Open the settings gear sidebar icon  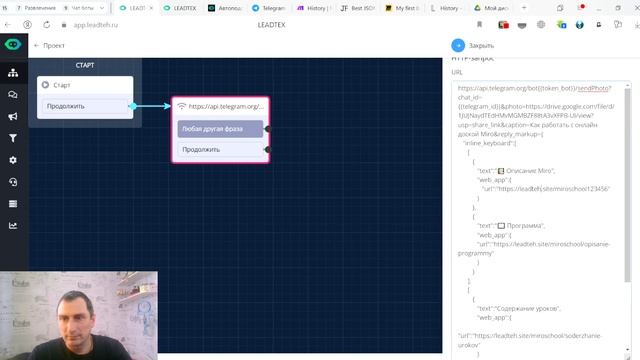pyautogui.click(x=13, y=160)
